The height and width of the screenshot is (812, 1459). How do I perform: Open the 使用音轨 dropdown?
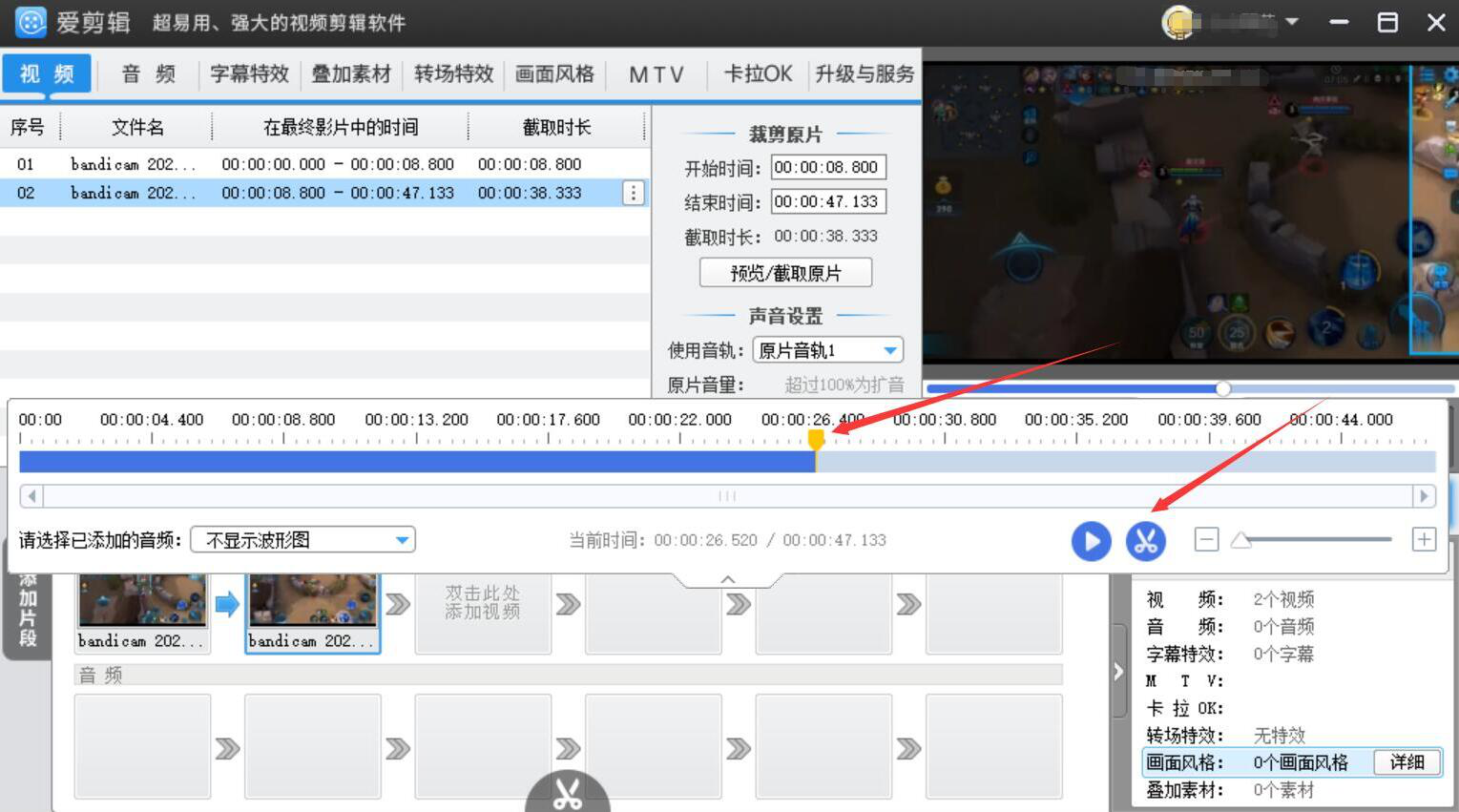point(827,350)
